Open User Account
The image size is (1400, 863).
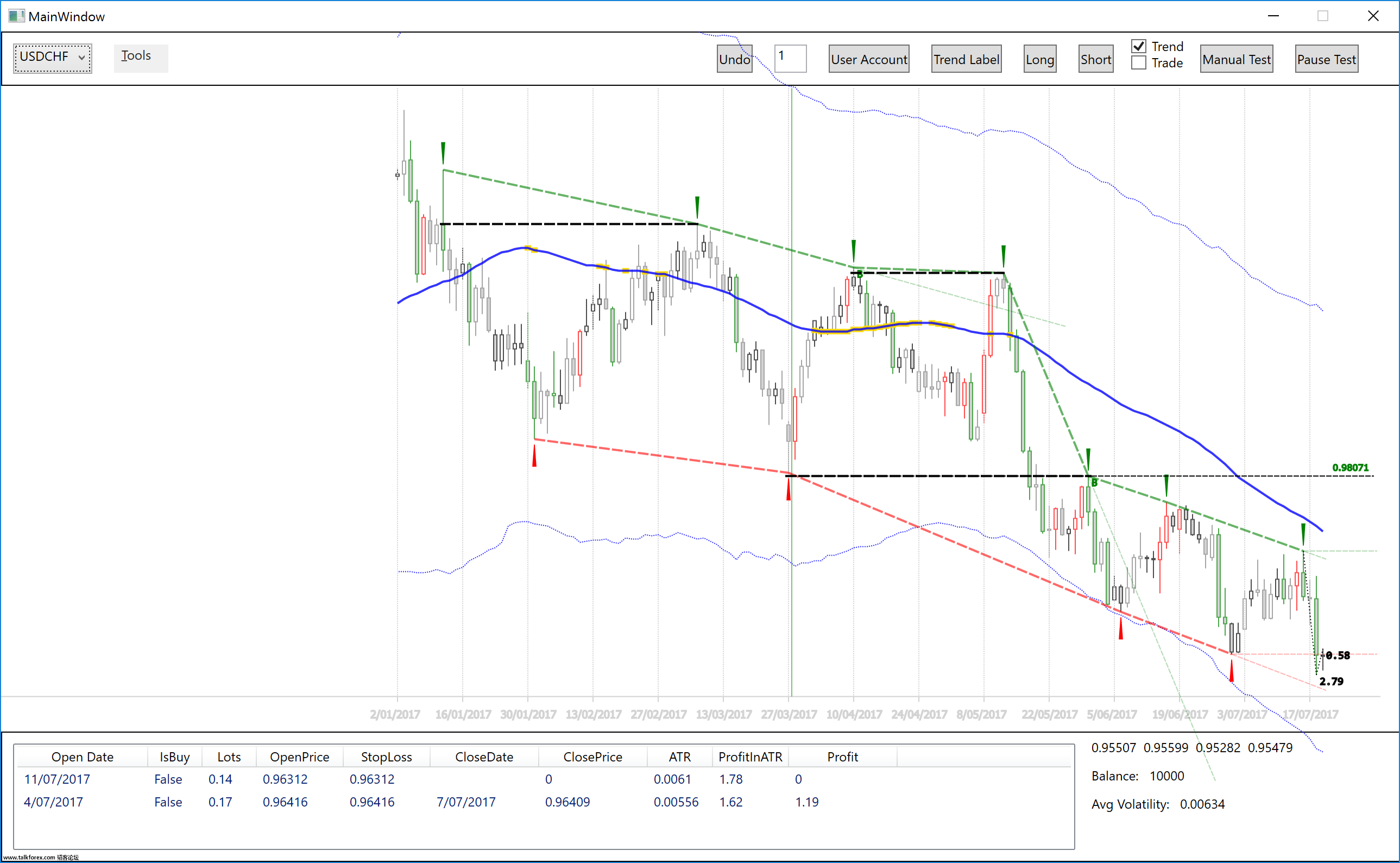tap(869, 59)
